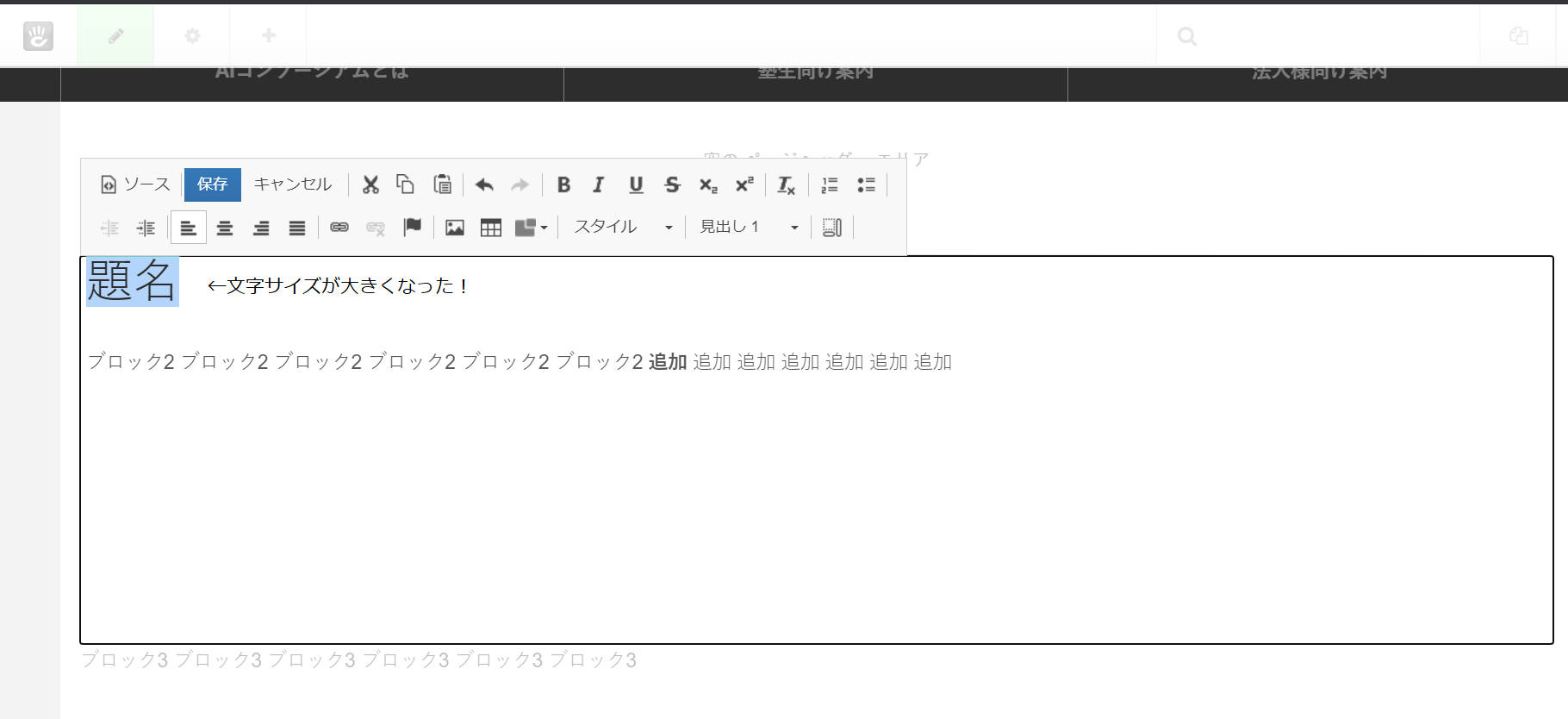Select align right
The height and width of the screenshot is (719, 1568).
click(261, 228)
